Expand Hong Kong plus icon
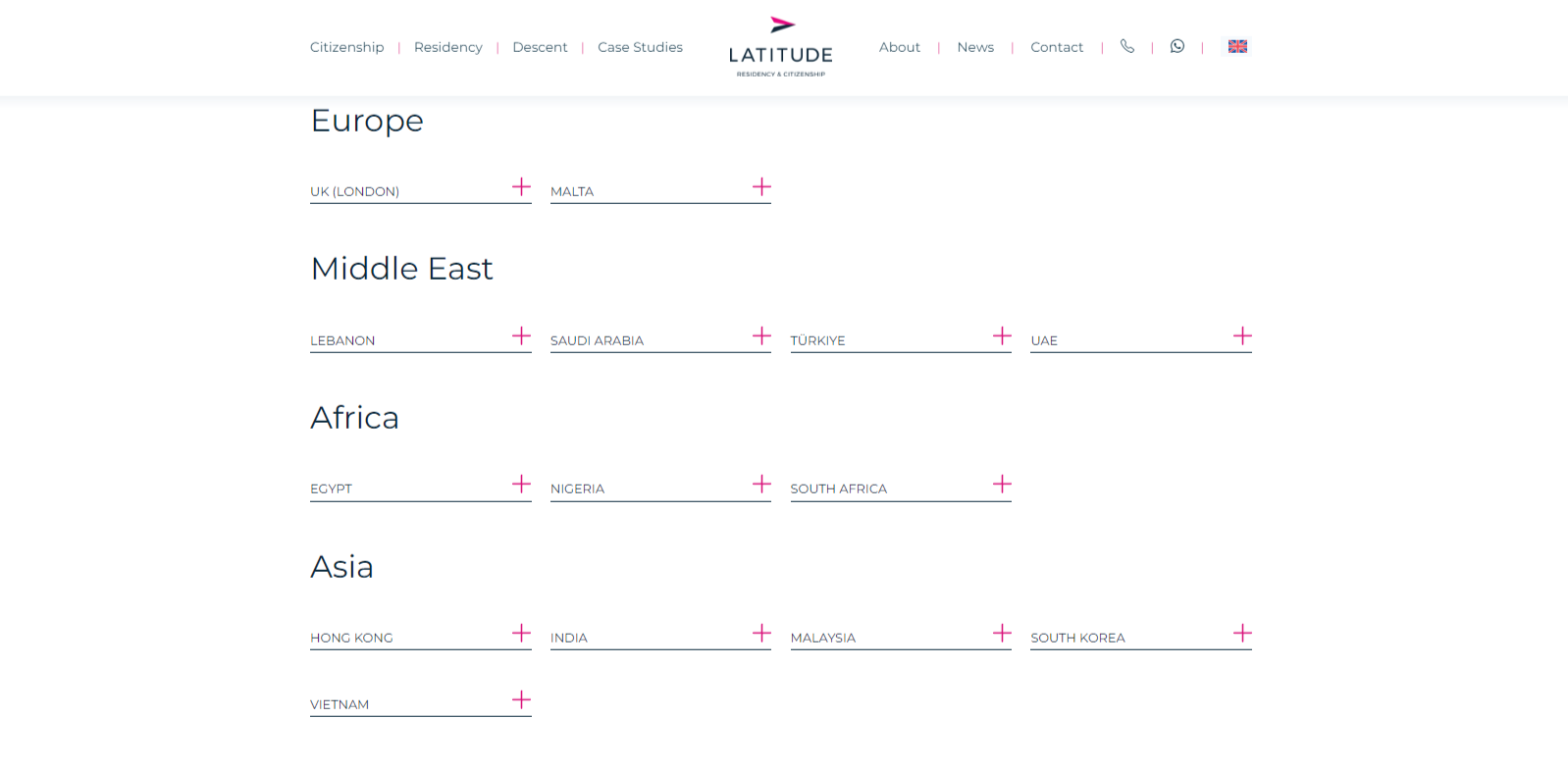1568x769 pixels. point(521,634)
